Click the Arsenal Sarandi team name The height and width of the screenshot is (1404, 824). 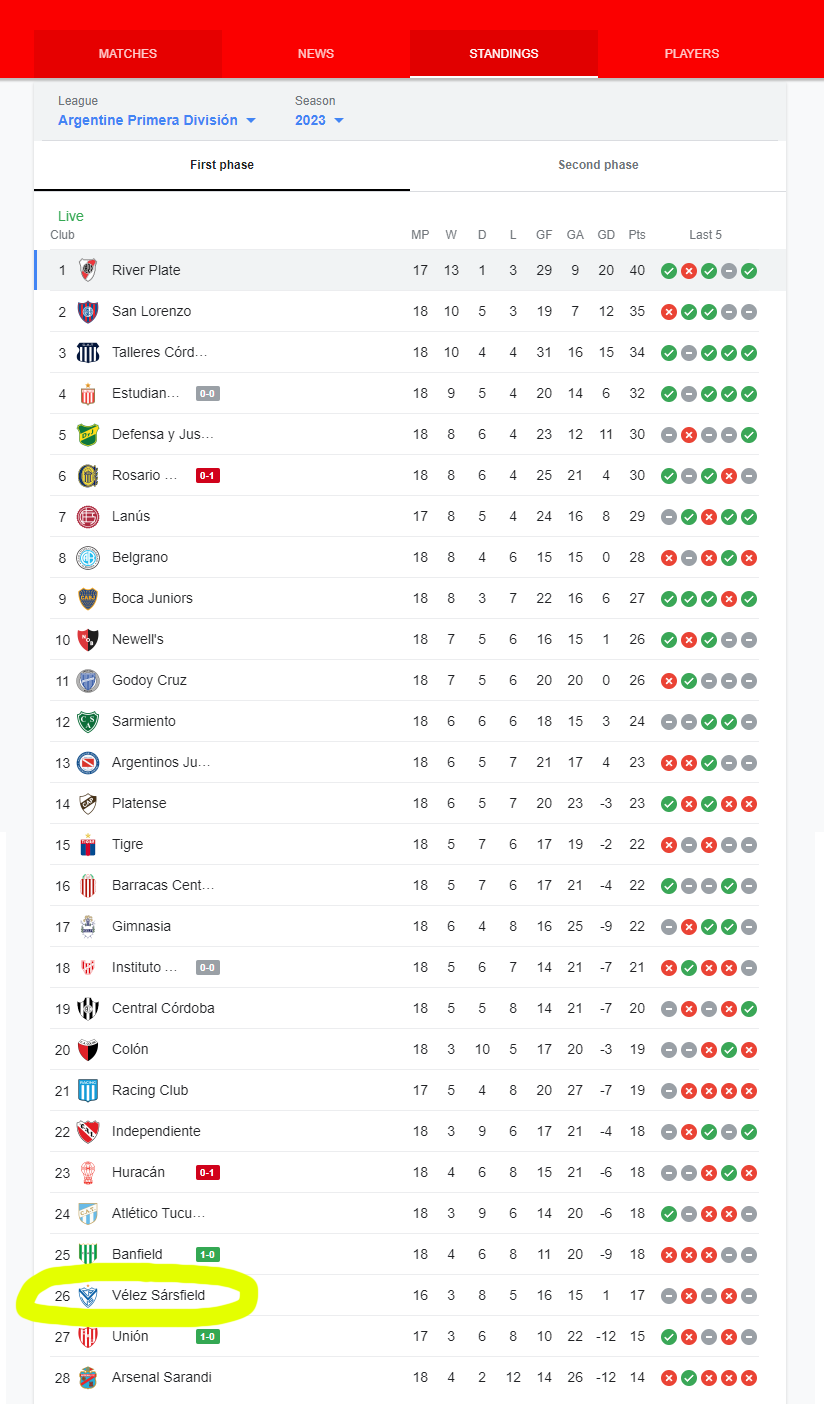point(162,1377)
